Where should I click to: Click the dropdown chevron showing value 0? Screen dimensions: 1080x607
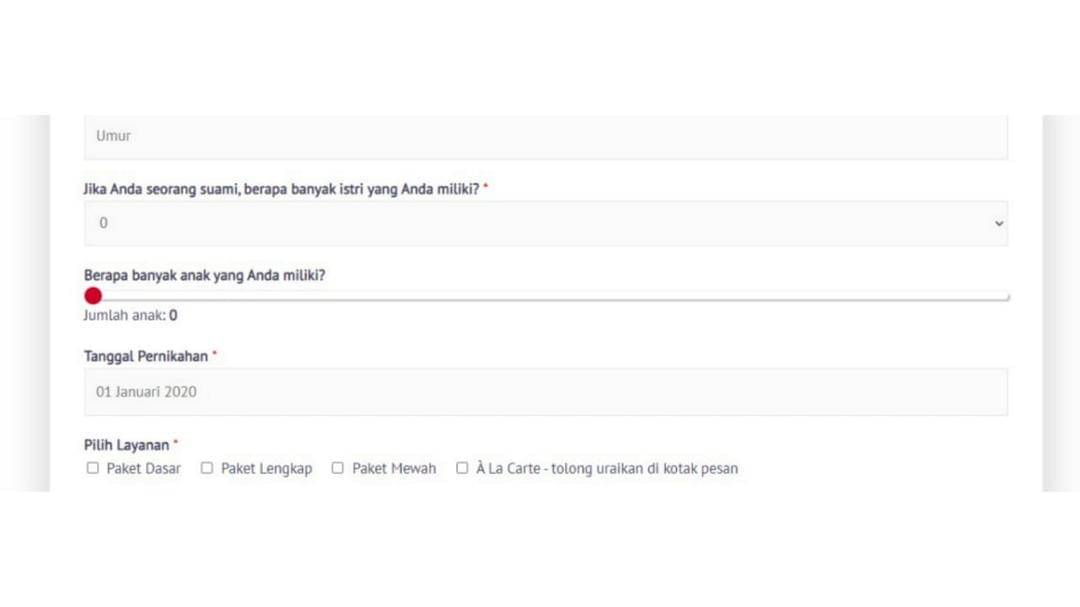(x=997, y=223)
